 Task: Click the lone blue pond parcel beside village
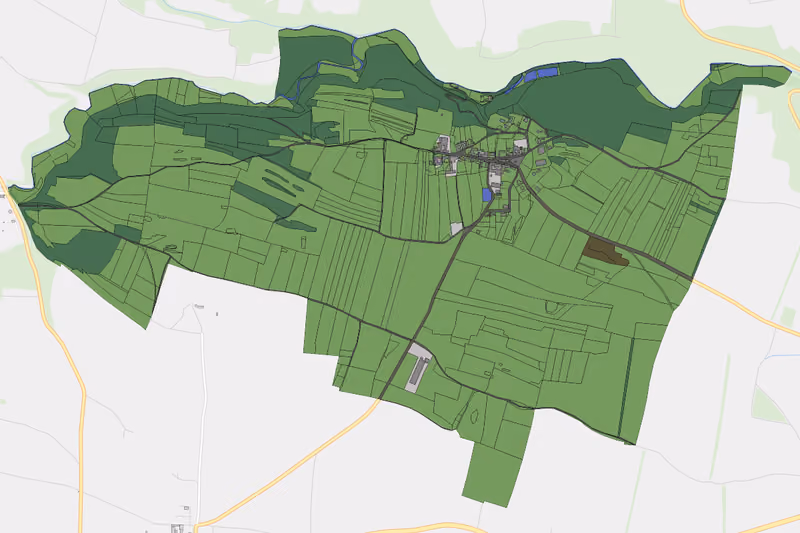[x=487, y=194]
